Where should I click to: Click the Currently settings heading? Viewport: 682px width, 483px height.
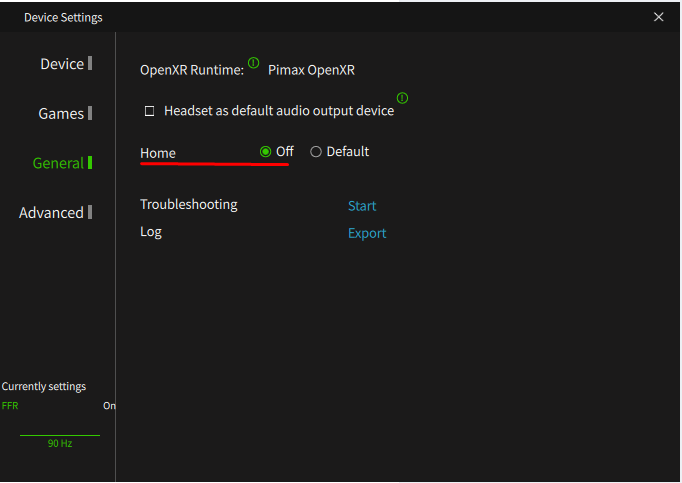tap(44, 386)
